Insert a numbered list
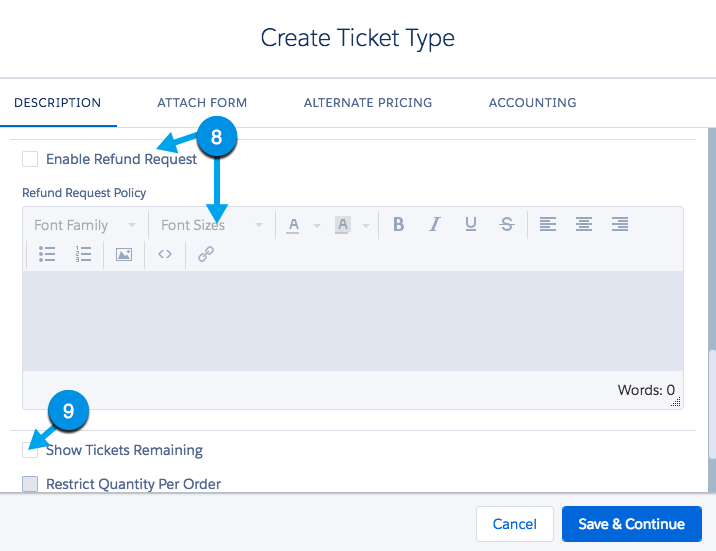716x551 pixels. [x=83, y=254]
